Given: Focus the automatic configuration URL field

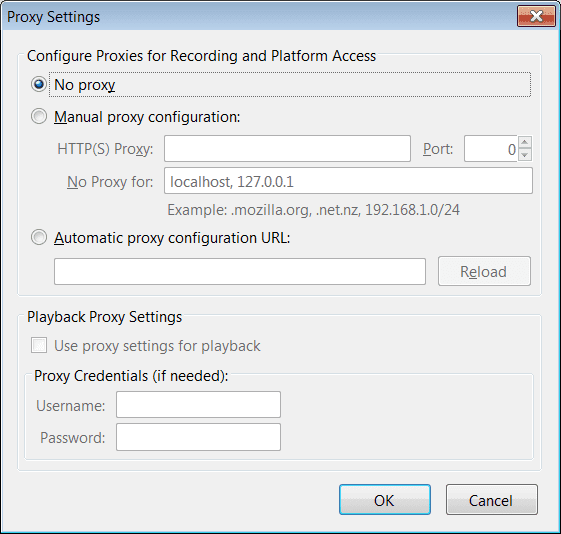Looking at the screenshot, I should point(240,271).
